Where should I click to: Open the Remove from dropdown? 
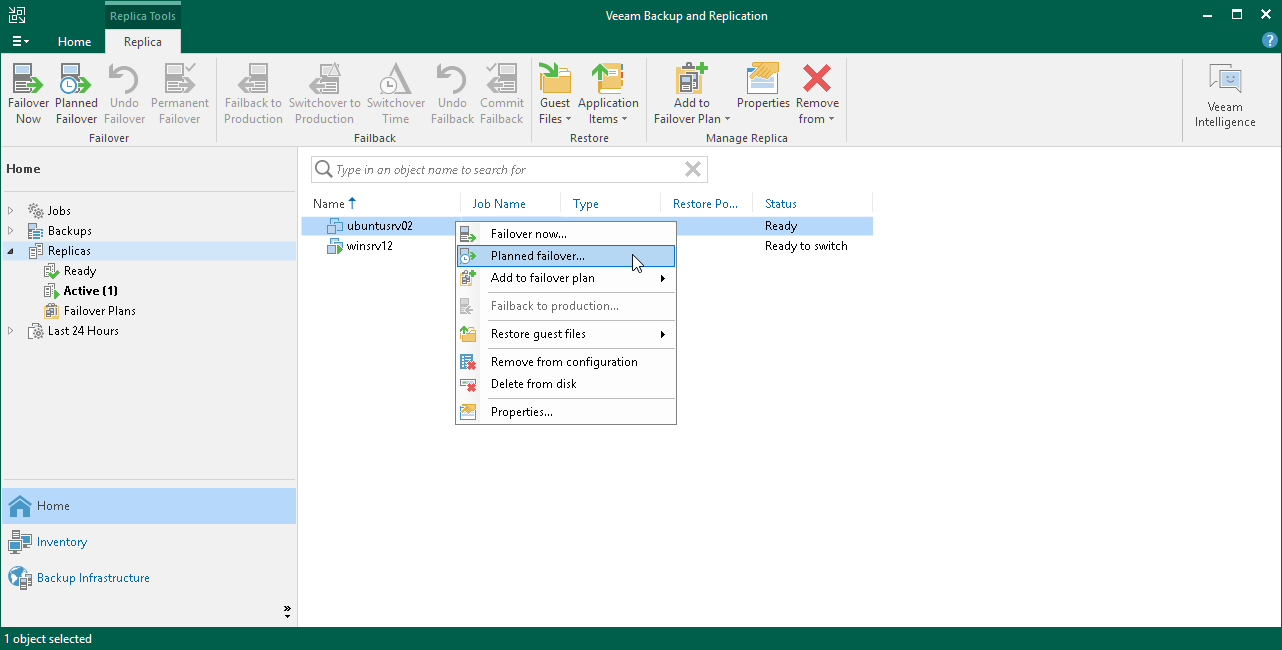817,94
